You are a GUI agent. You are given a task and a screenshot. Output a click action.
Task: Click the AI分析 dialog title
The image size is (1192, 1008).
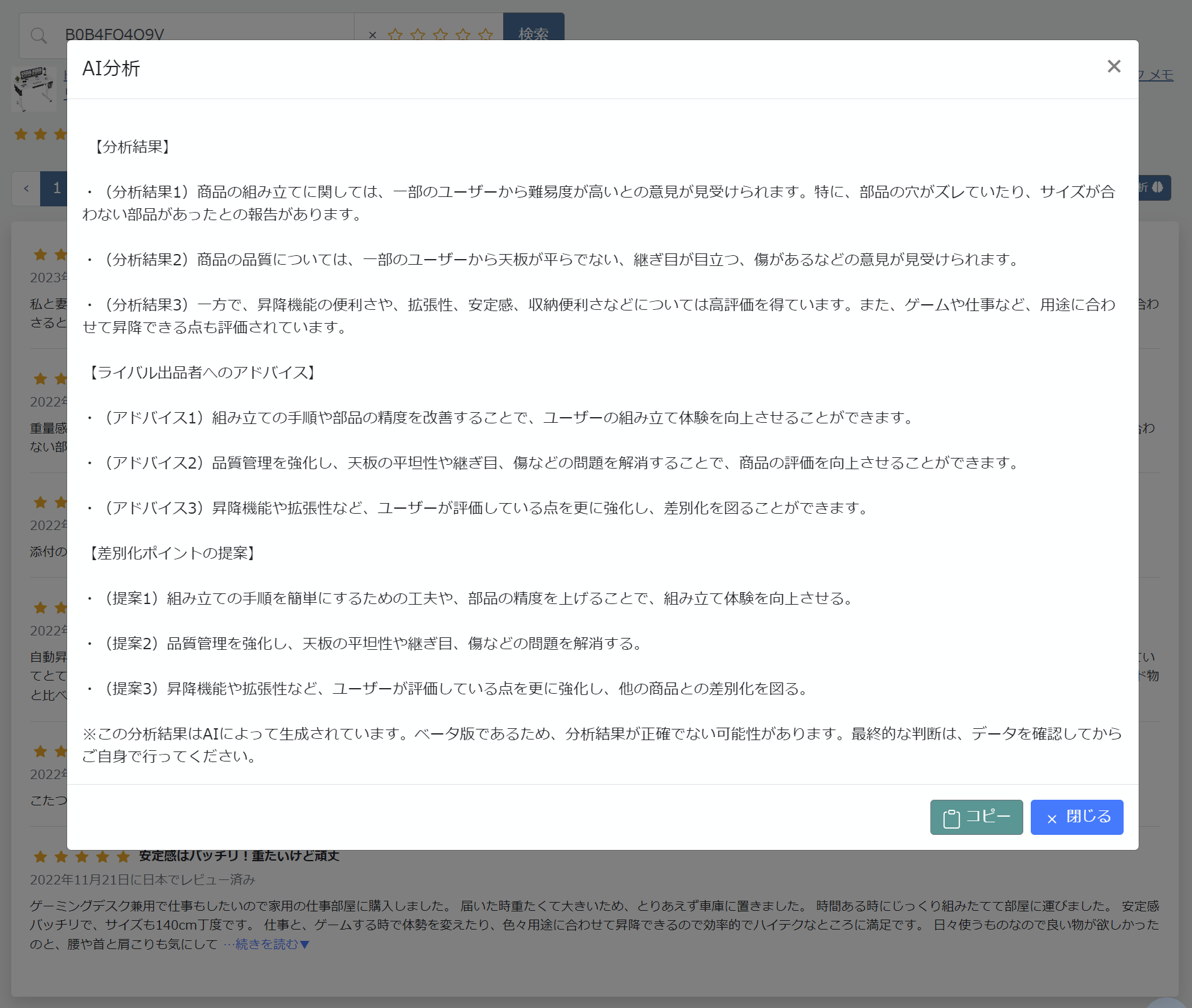111,68
